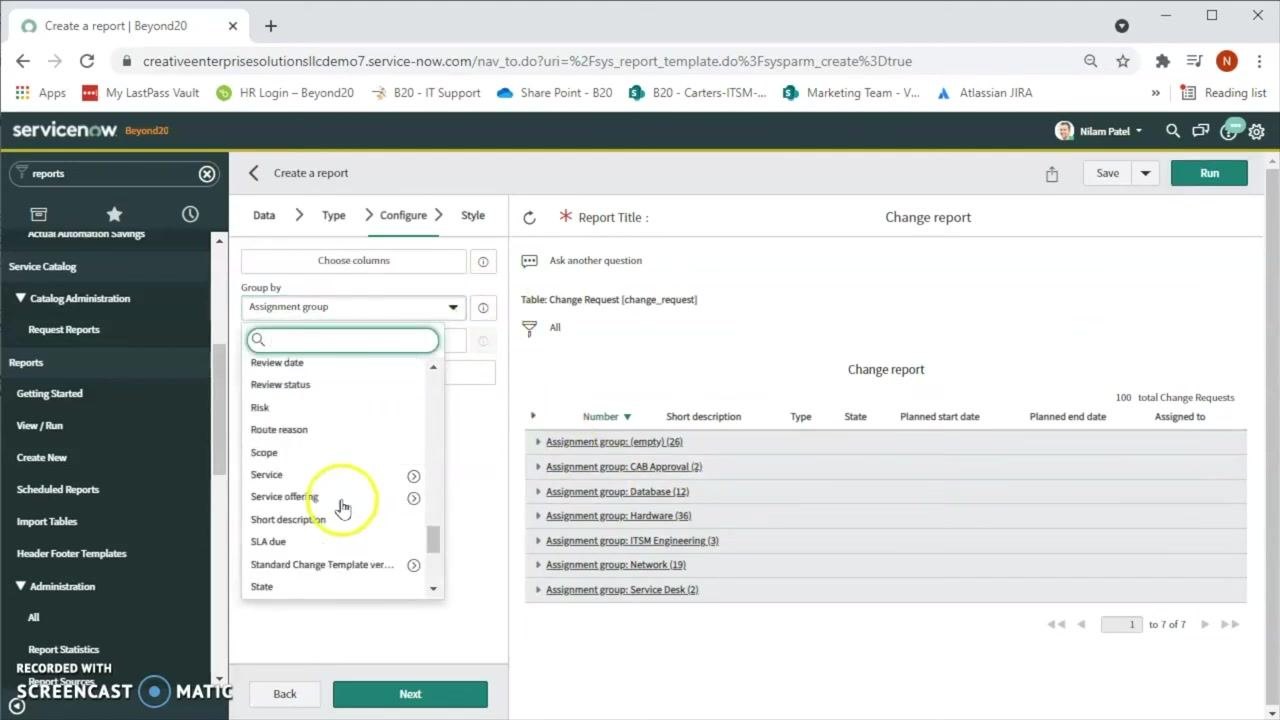Viewport: 1280px width, 720px height.
Task: Go back in browser history
Action: (23, 61)
